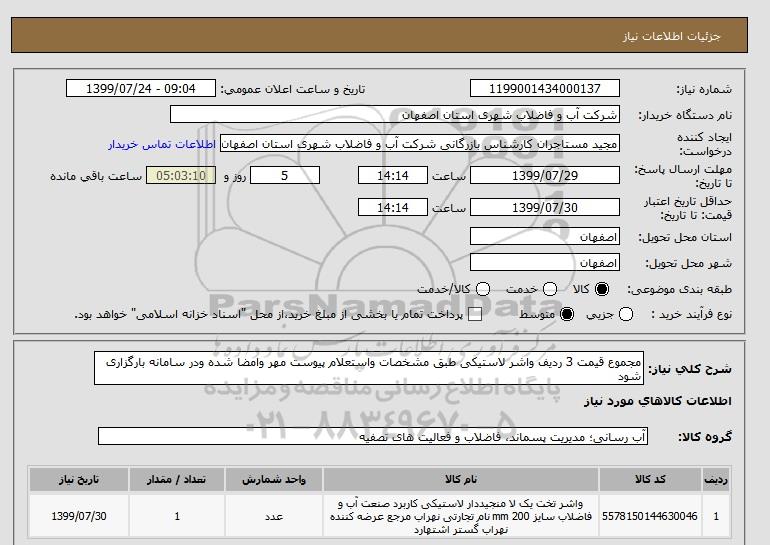Click the شماره نیاز field 1199001434000137
The width and height of the screenshot is (770, 545).
click(x=545, y=88)
